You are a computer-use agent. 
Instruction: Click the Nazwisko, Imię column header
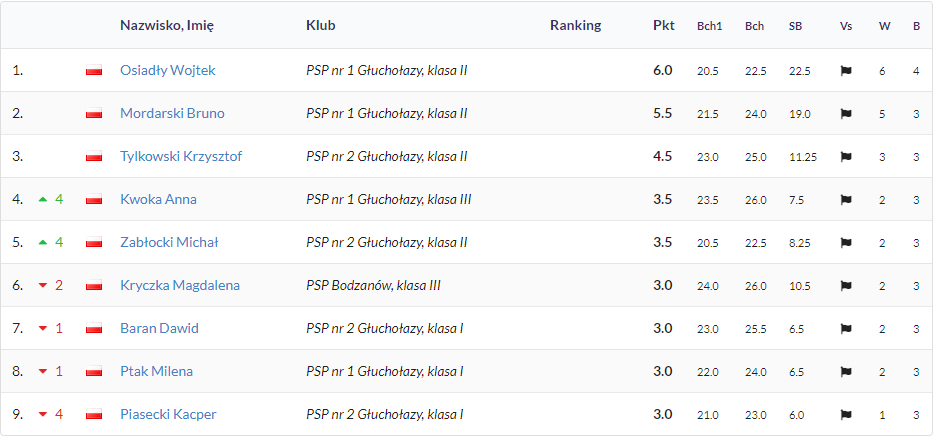click(x=167, y=26)
